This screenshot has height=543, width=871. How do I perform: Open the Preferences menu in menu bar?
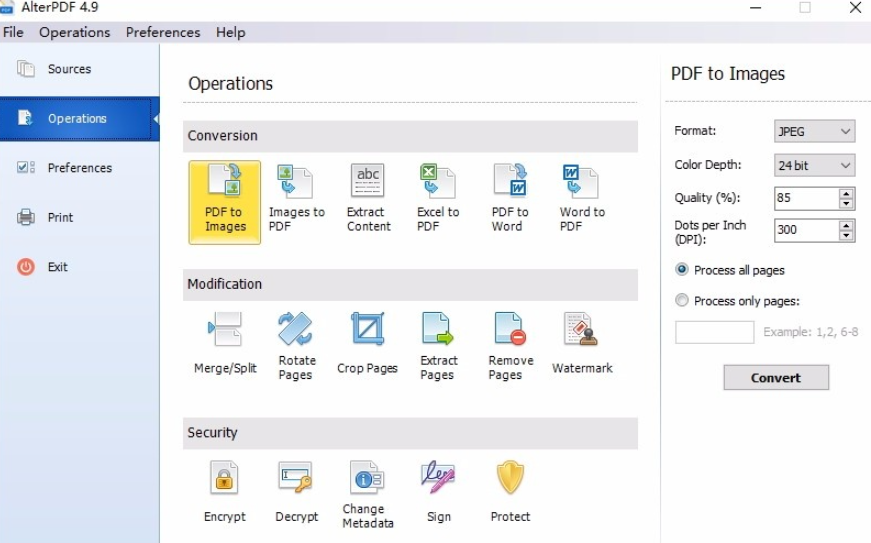pos(163,32)
